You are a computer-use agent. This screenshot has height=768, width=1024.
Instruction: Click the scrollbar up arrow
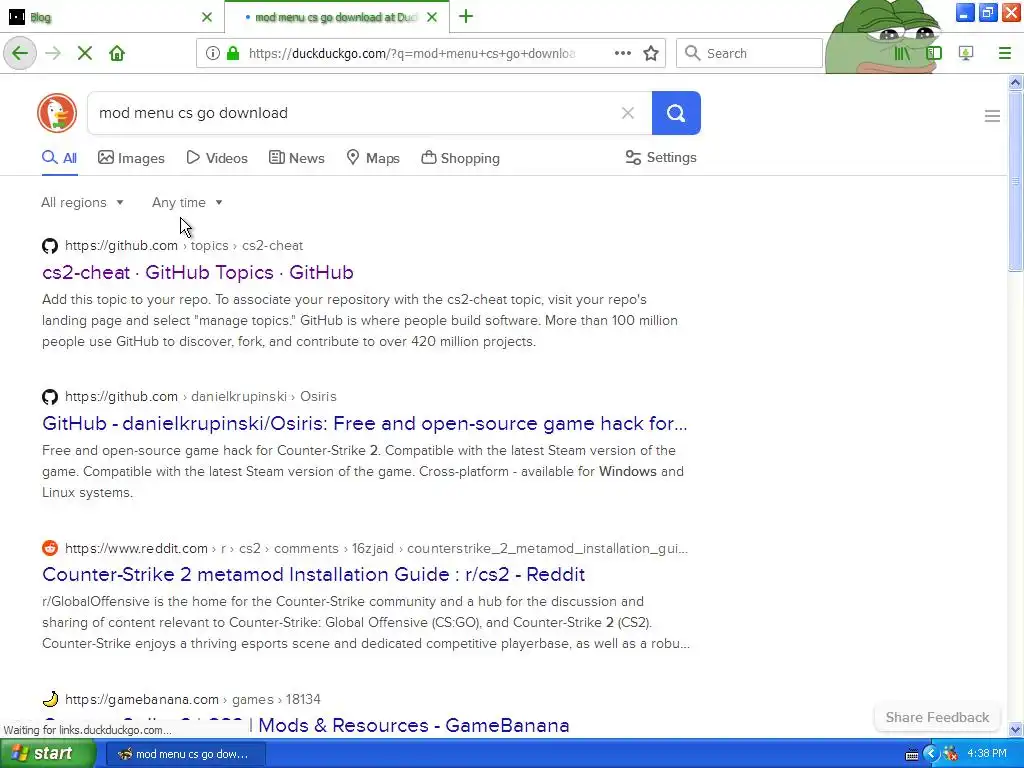coord(1015,82)
